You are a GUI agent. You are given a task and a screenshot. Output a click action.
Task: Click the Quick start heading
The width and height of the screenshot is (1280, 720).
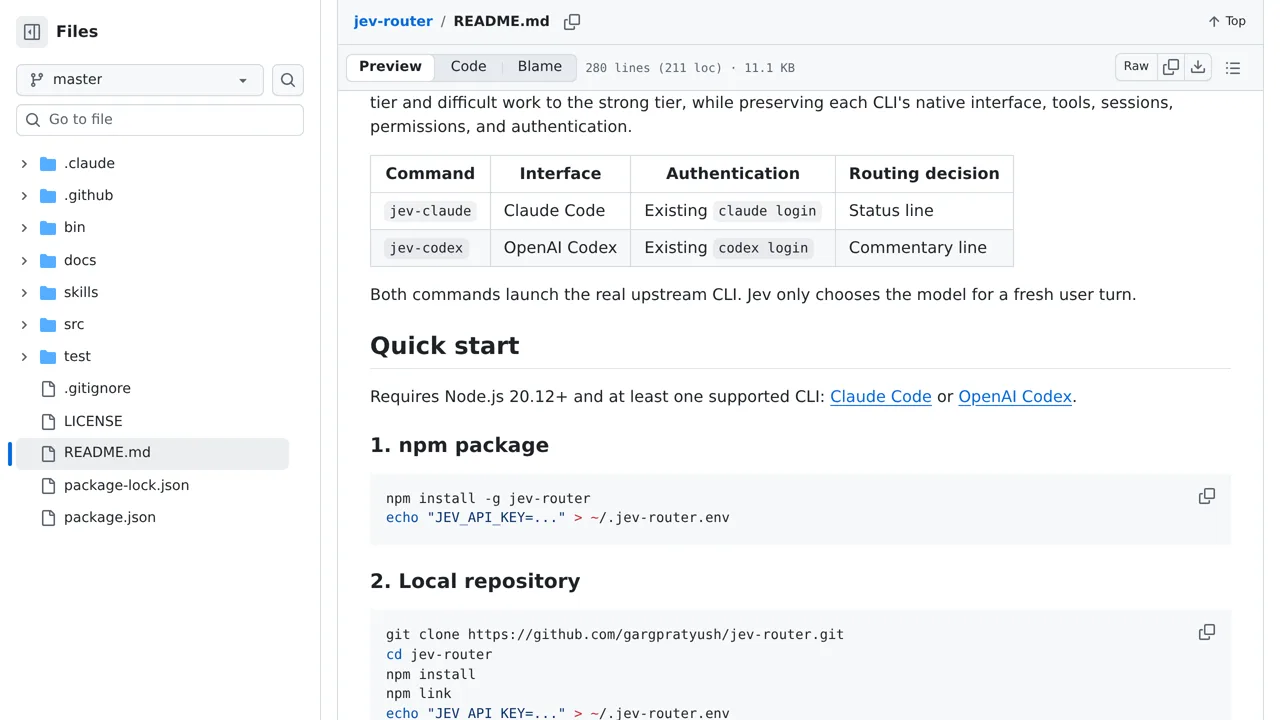pyautogui.click(x=444, y=346)
